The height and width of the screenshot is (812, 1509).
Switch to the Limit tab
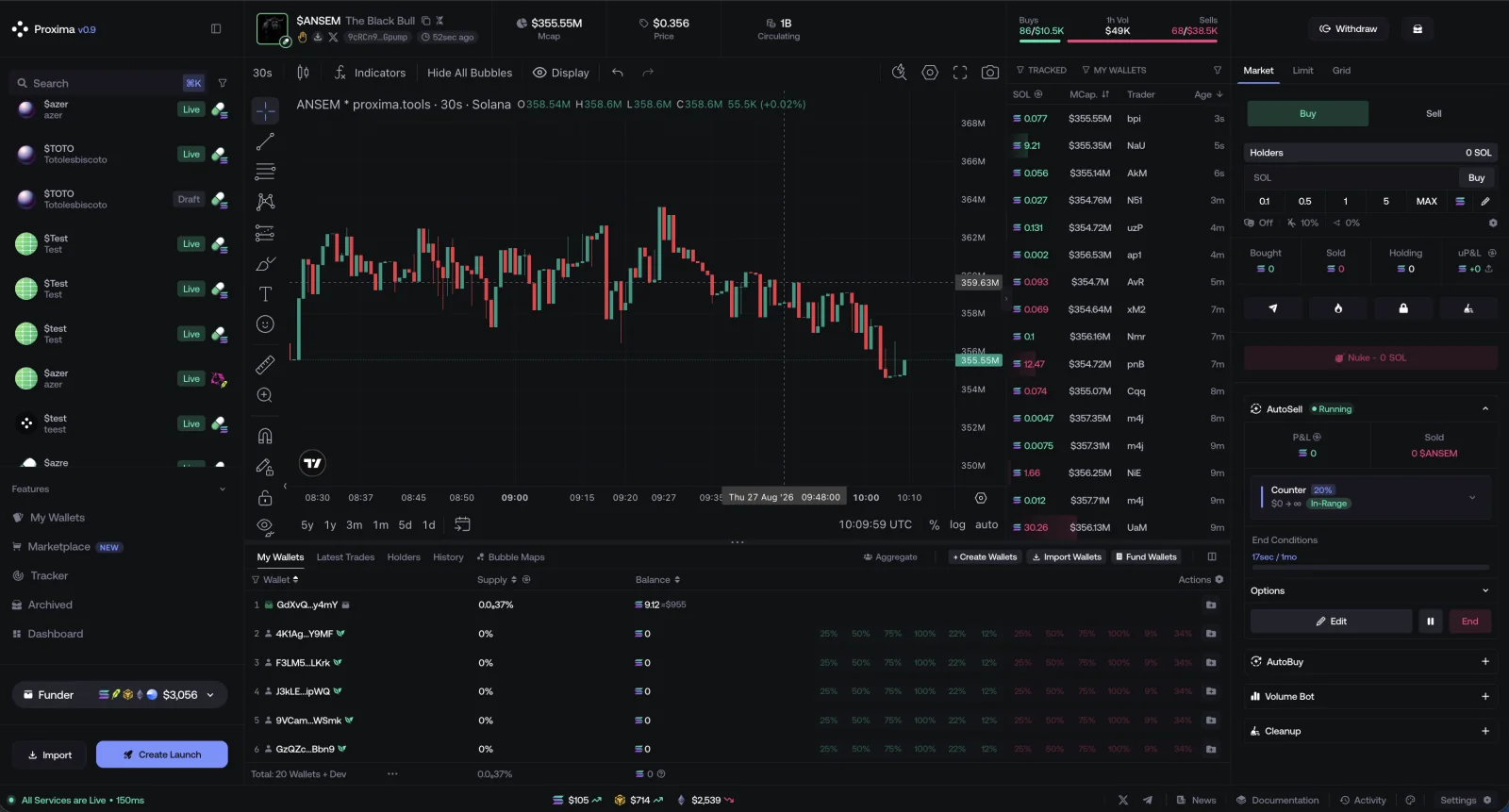point(1302,71)
